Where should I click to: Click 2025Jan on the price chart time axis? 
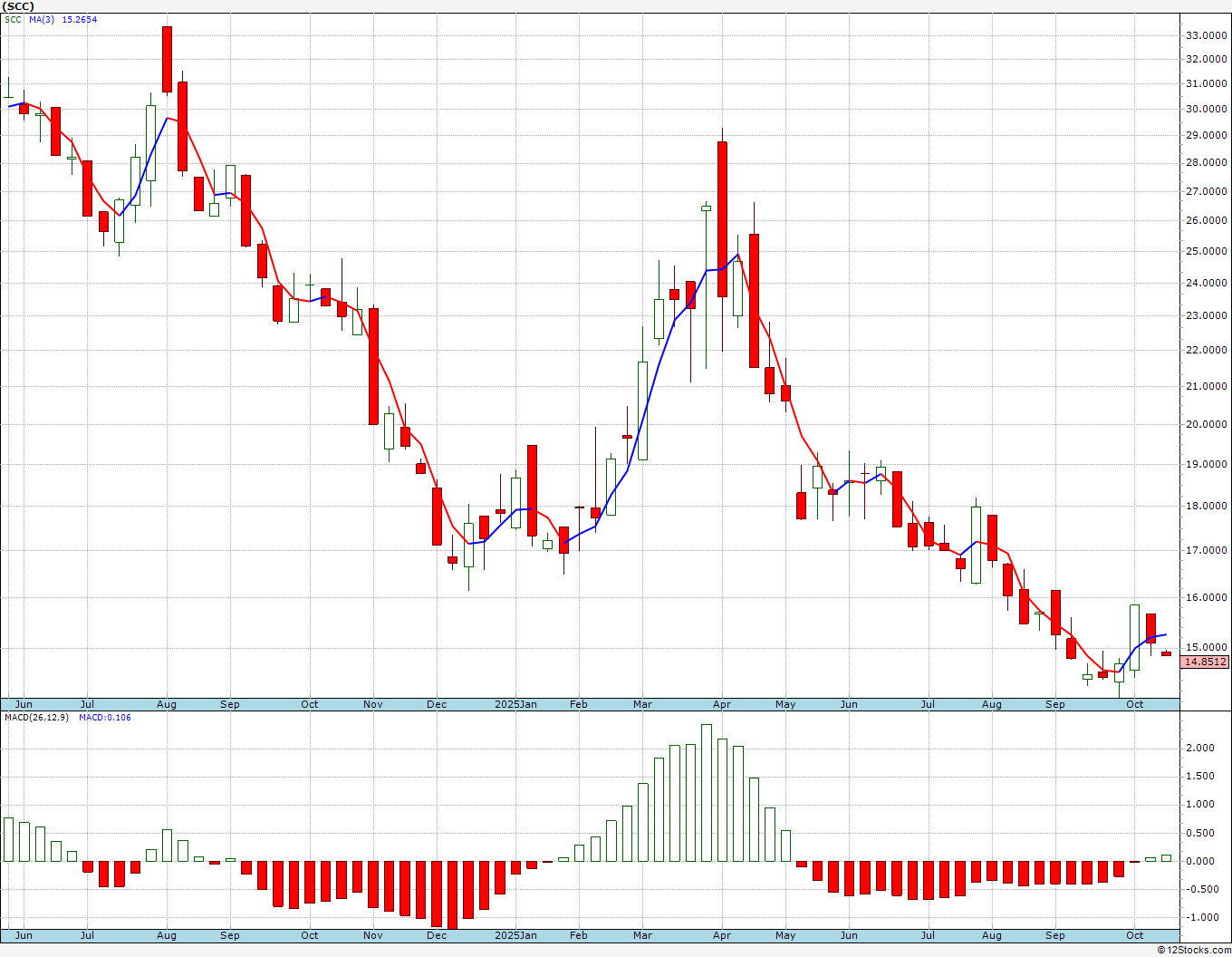[x=515, y=704]
